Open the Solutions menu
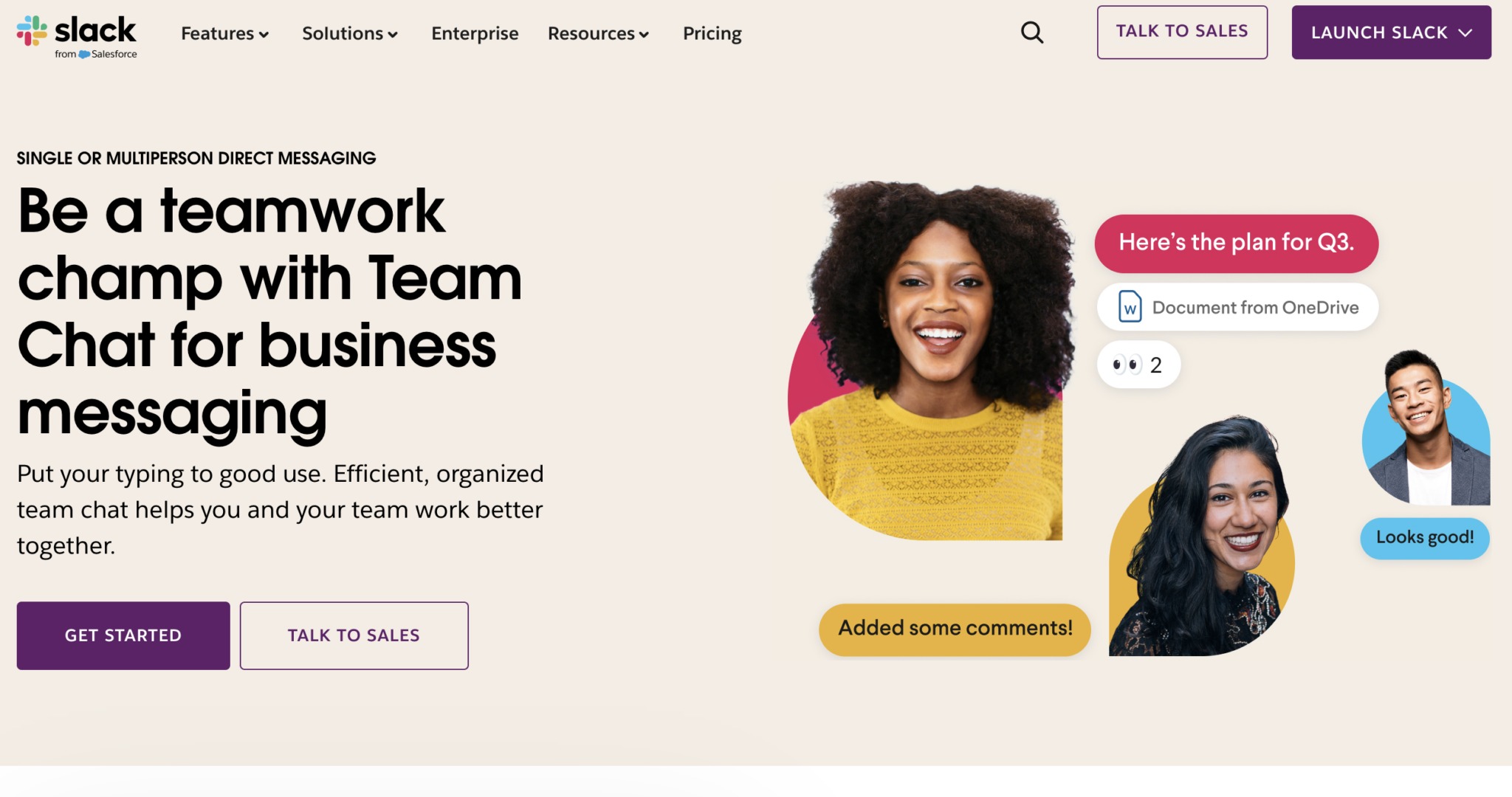Viewport: 1512px width, 797px height. [x=349, y=33]
